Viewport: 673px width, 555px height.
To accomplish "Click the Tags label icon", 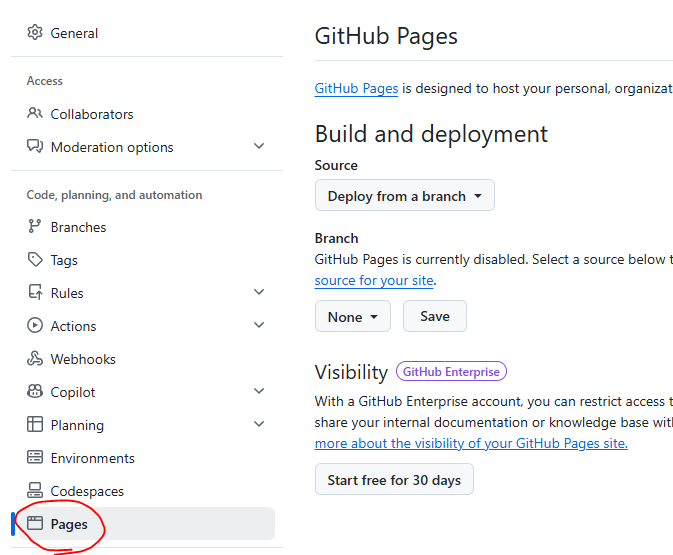I will pos(35,259).
